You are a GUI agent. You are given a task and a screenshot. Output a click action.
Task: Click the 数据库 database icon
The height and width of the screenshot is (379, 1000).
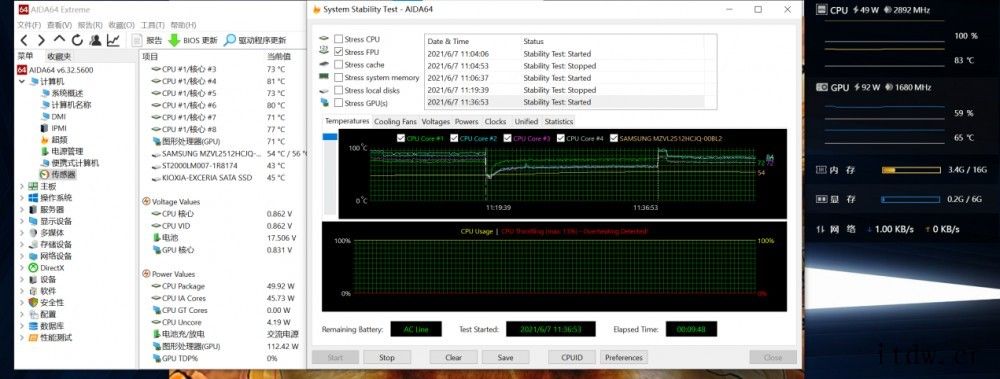click(x=34, y=326)
